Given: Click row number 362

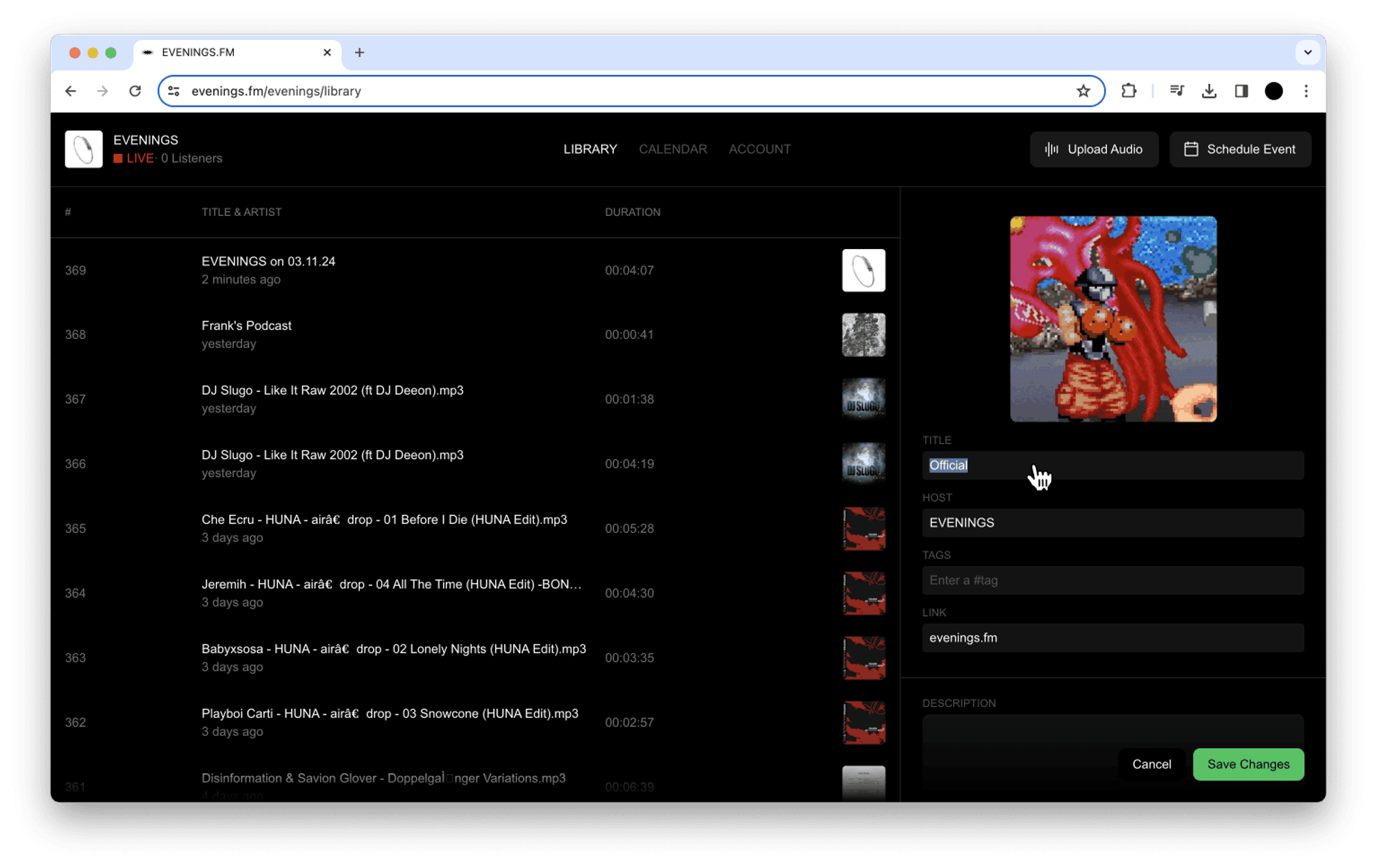Looking at the screenshot, I should [x=75, y=722].
